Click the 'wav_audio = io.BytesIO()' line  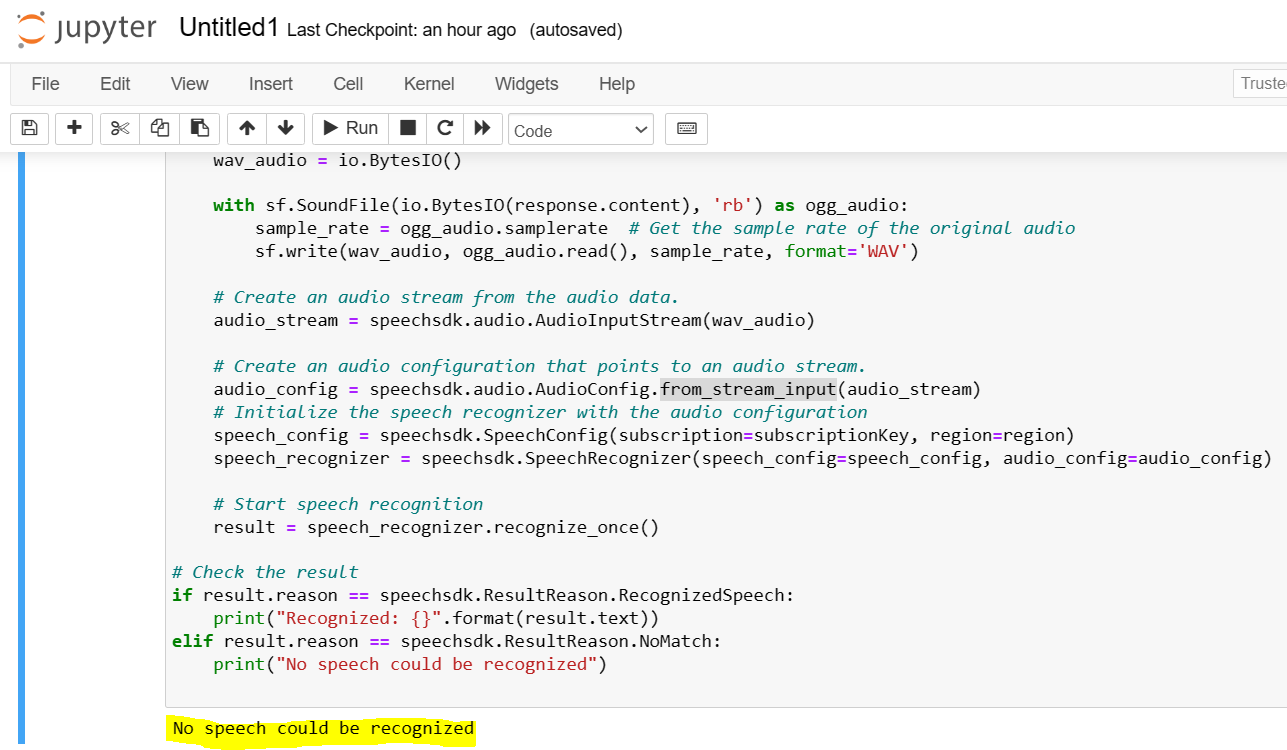[x=338, y=160]
